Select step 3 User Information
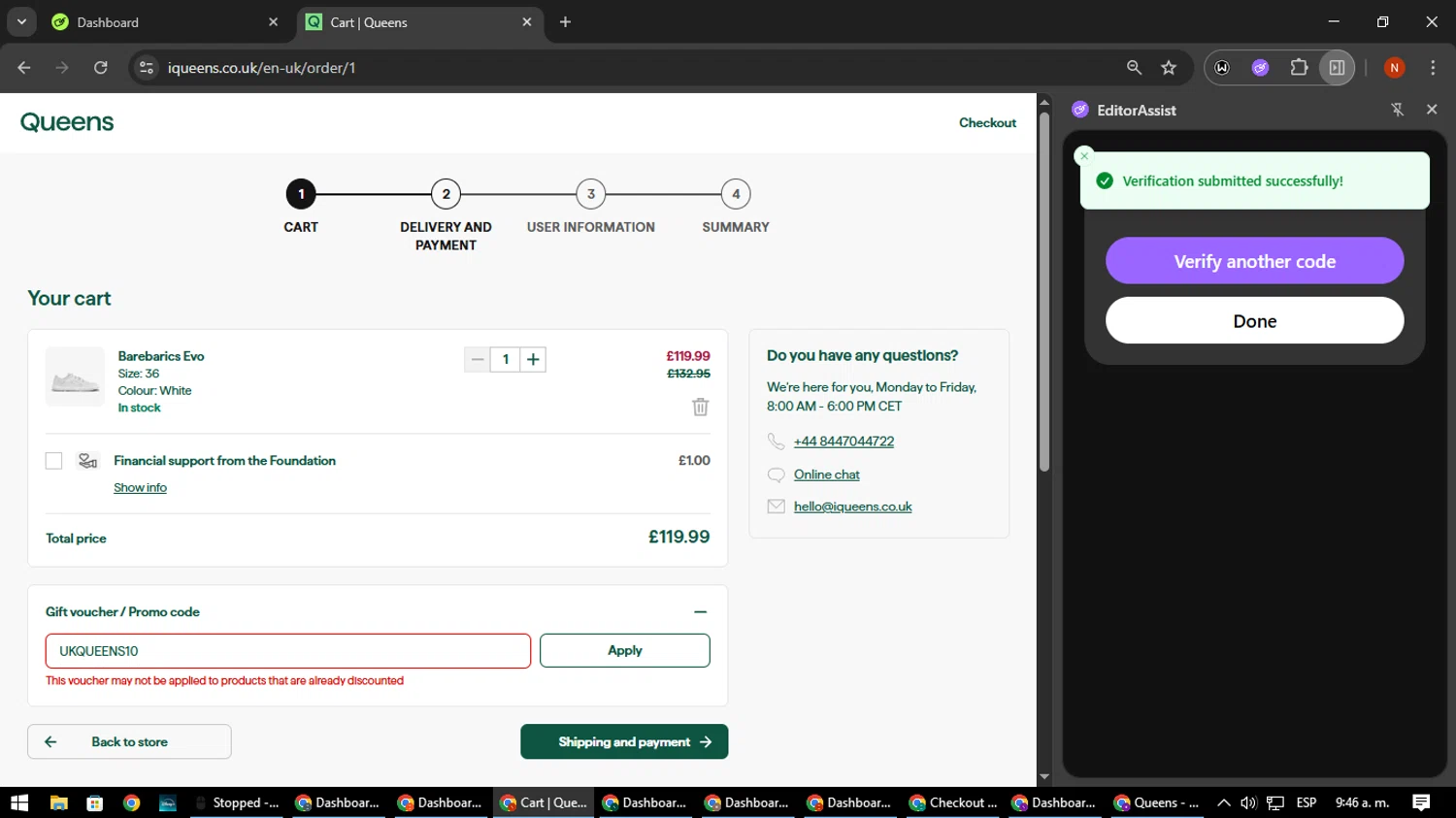Viewport: 1456px width, 818px height. 590,194
